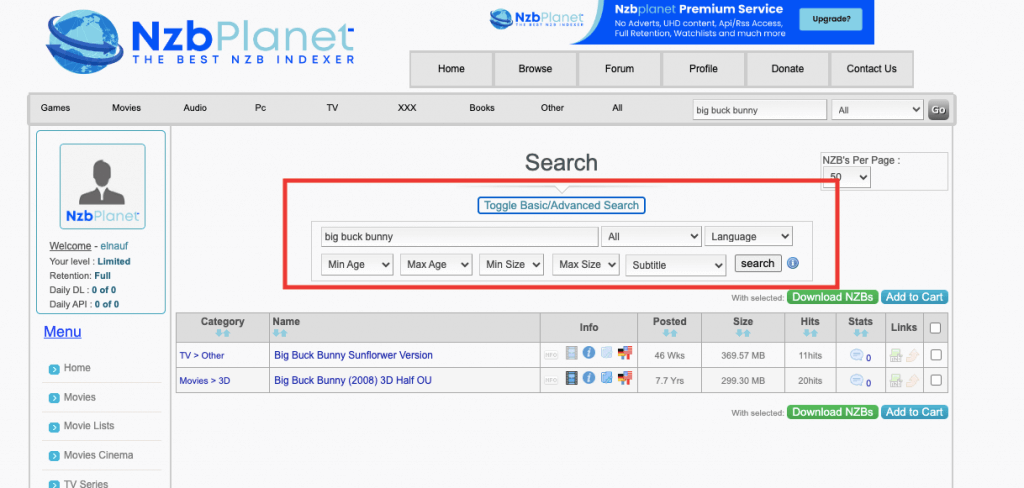The height and width of the screenshot is (488, 1024).
Task: Open the Min Size dropdown
Action: coord(511,265)
